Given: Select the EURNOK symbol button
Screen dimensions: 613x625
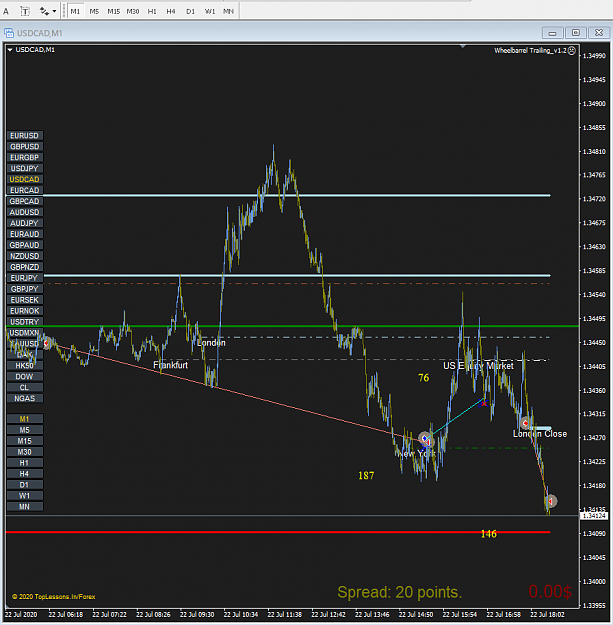Looking at the screenshot, I should point(25,311).
